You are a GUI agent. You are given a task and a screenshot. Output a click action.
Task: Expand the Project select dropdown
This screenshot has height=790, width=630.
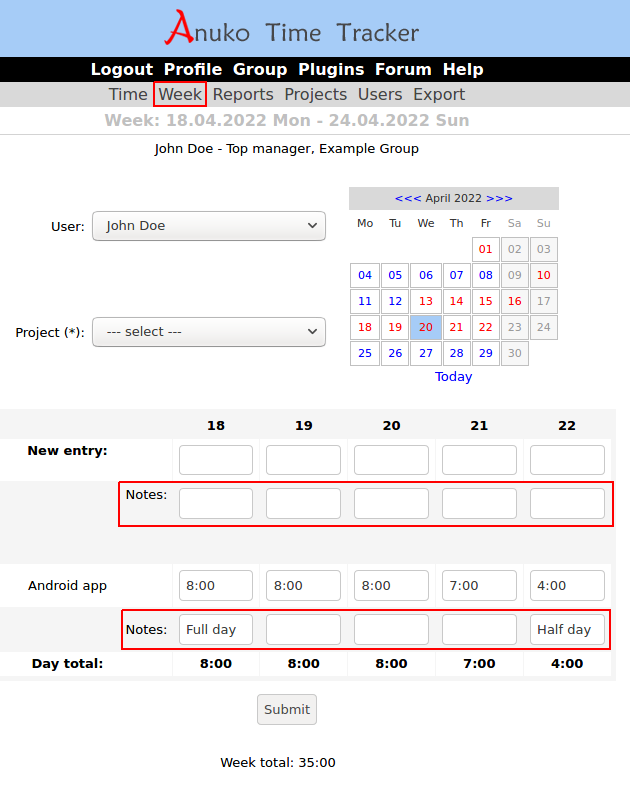coord(209,332)
